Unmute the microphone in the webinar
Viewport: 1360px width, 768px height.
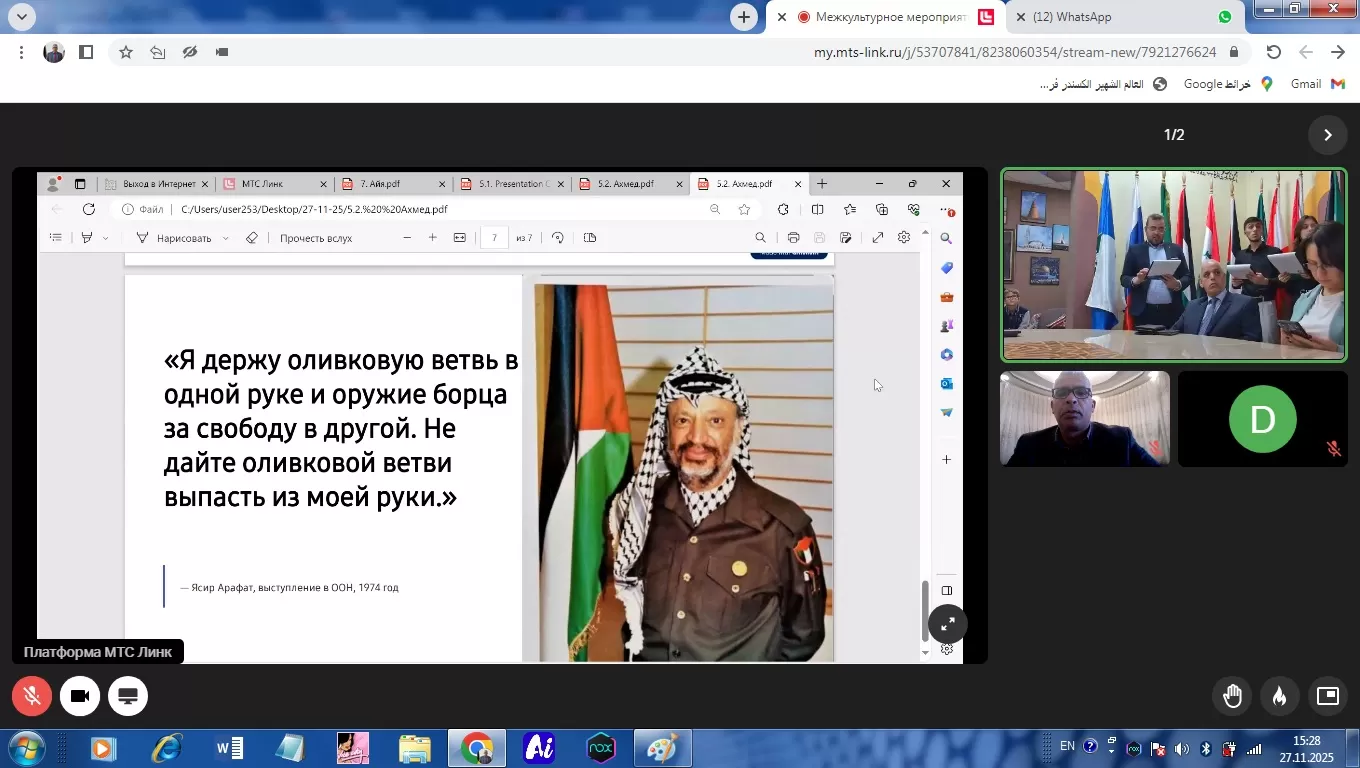tap(32, 696)
